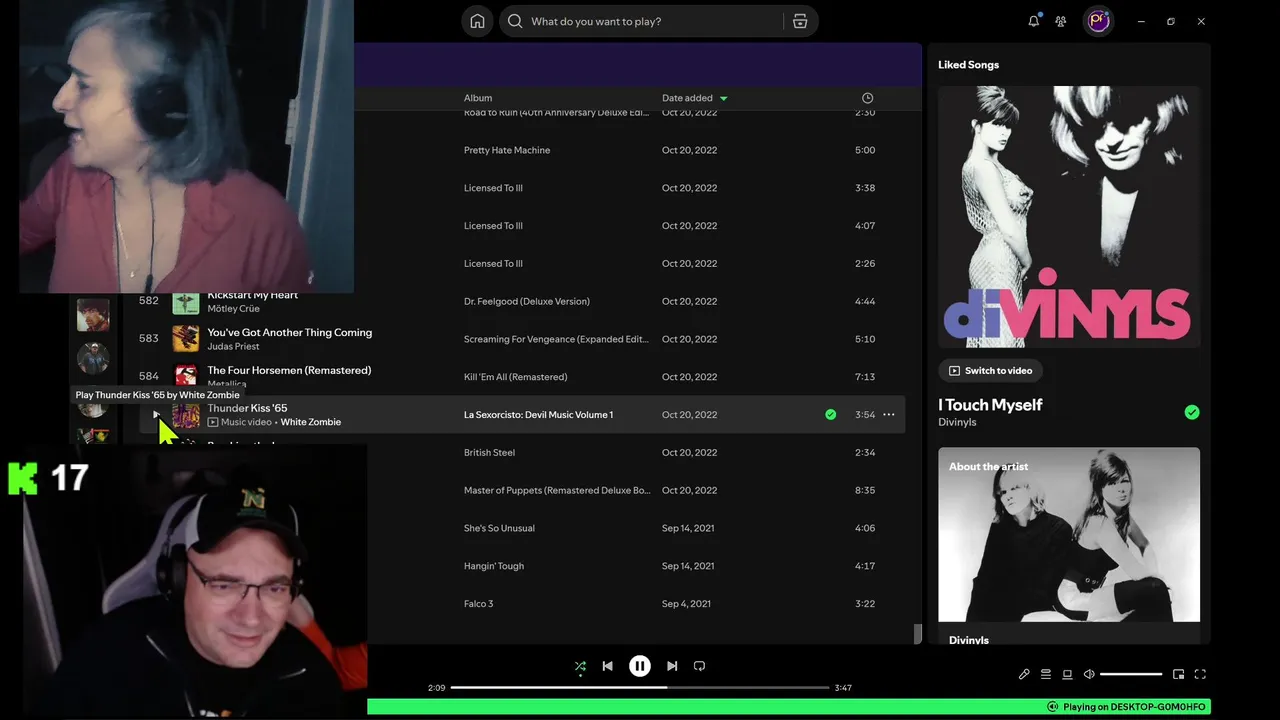Image resolution: width=1280 pixels, height=720 pixels.
Task: Open the notifications bell (What's New)
Action: [1034, 21]
